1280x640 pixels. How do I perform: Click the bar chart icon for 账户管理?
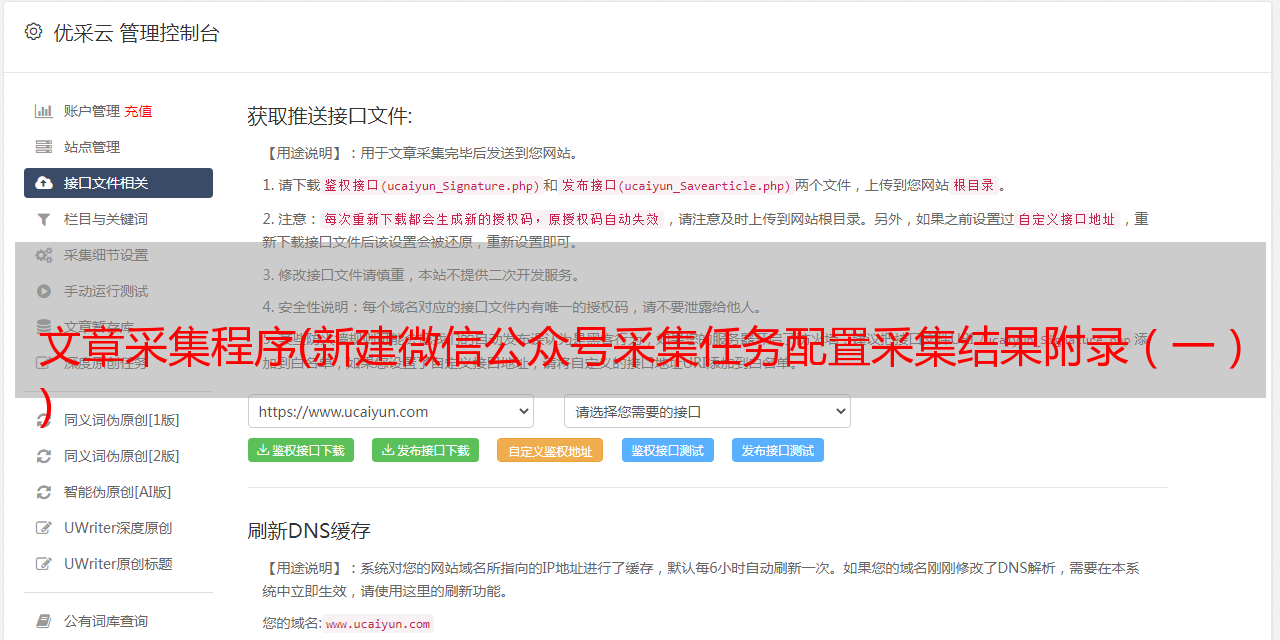(44, 111)
